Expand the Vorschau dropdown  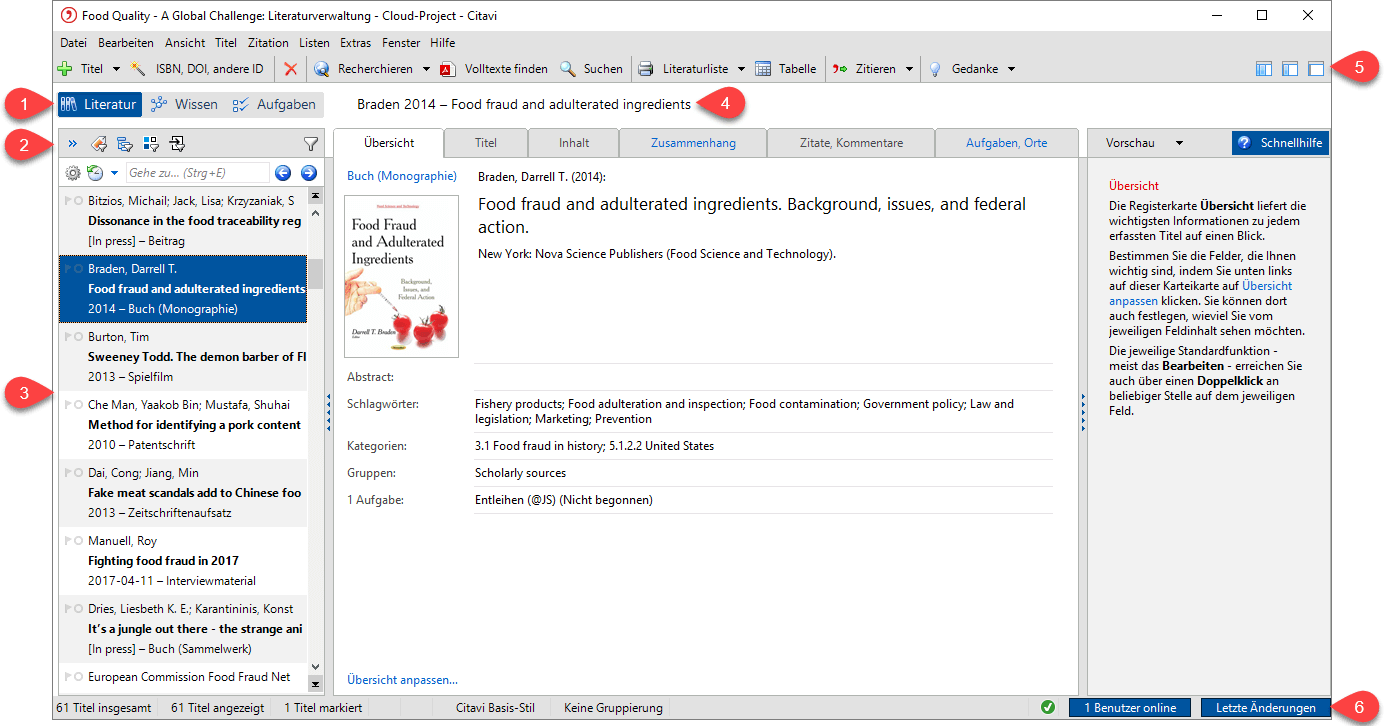pos(1179,143)
